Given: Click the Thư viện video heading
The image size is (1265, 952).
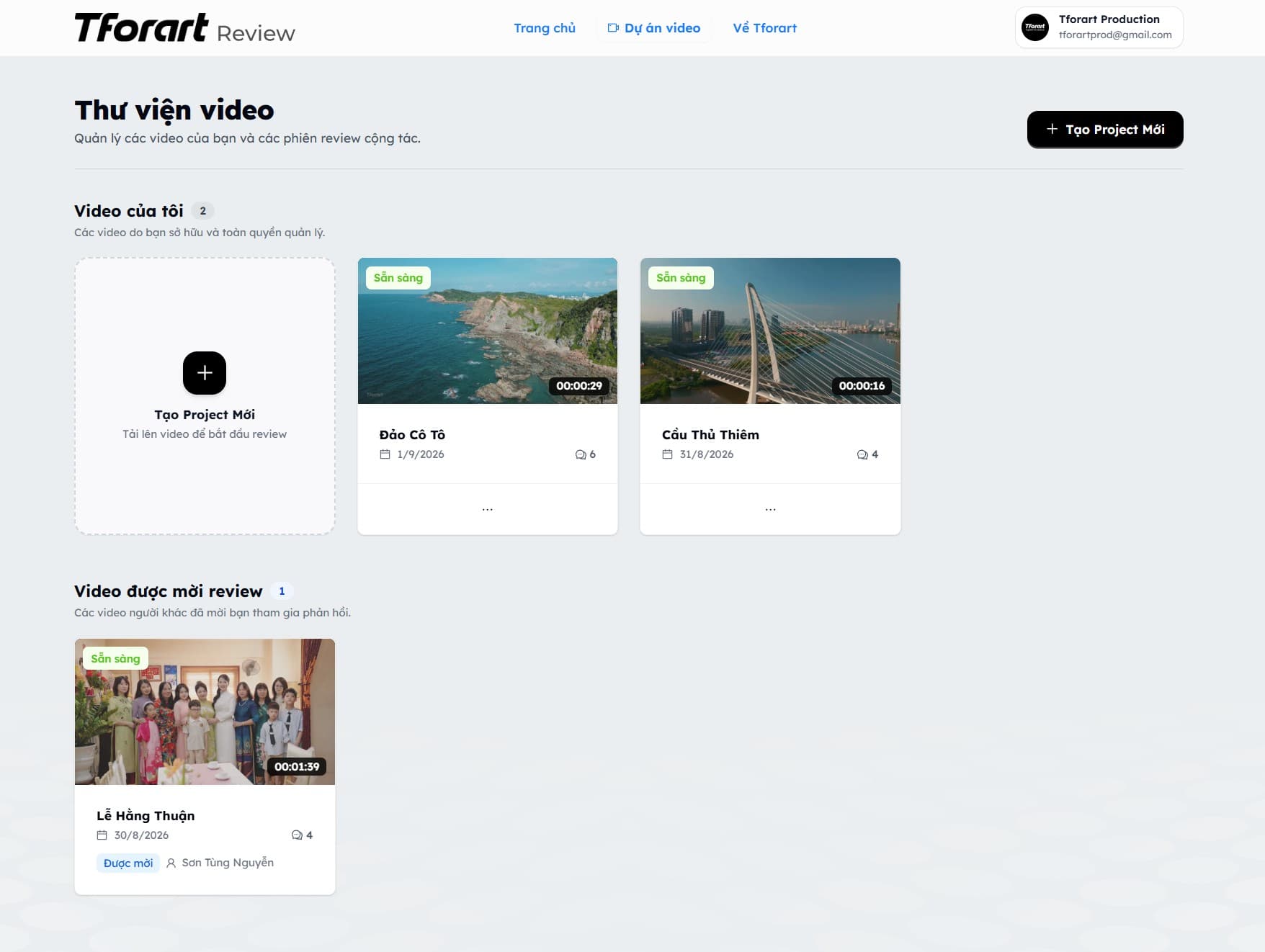Looking at the screenshot, I should pyautogui.click(x=174, y=110).
